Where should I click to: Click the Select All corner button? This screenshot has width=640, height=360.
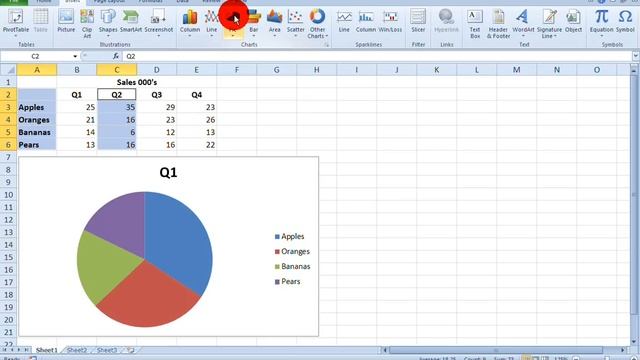(8, 70)
